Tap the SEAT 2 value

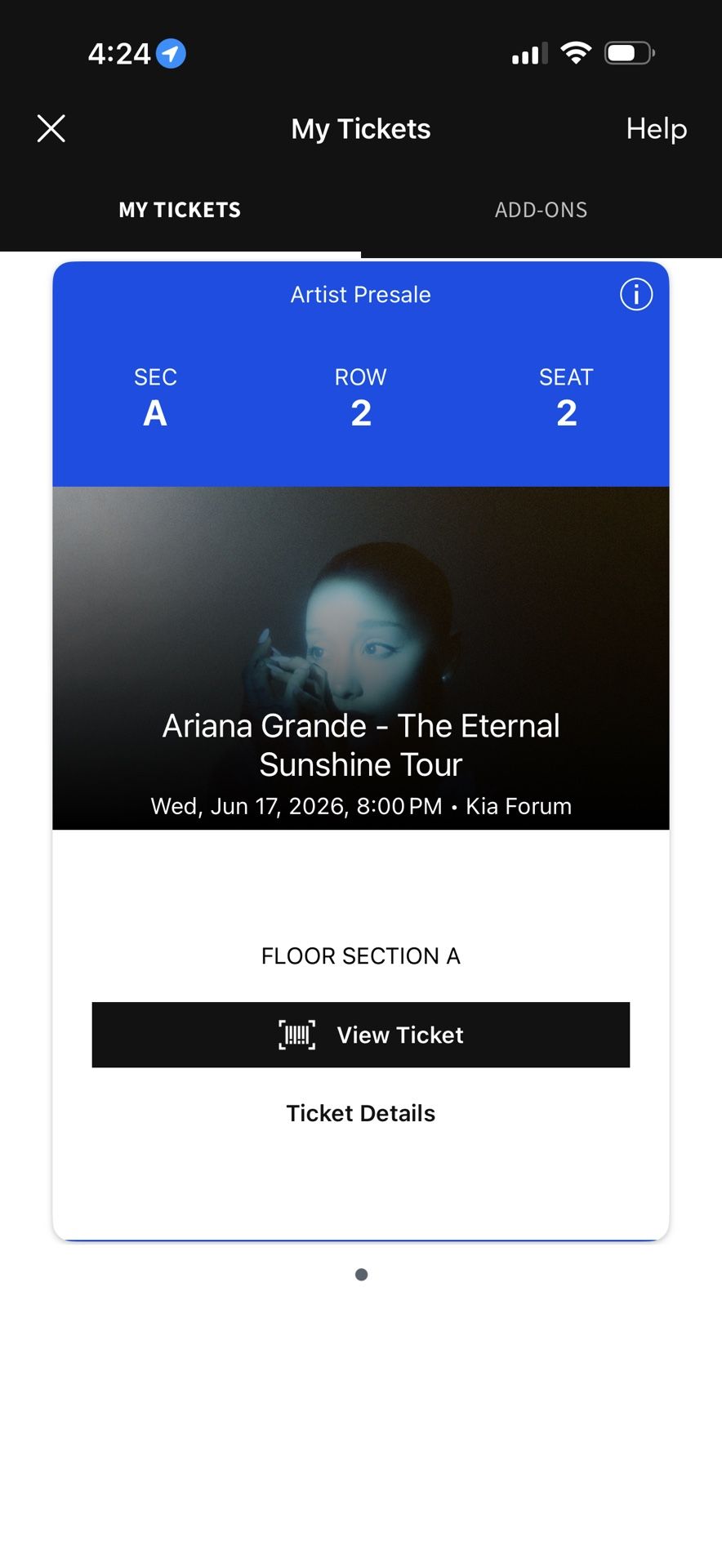567,412
